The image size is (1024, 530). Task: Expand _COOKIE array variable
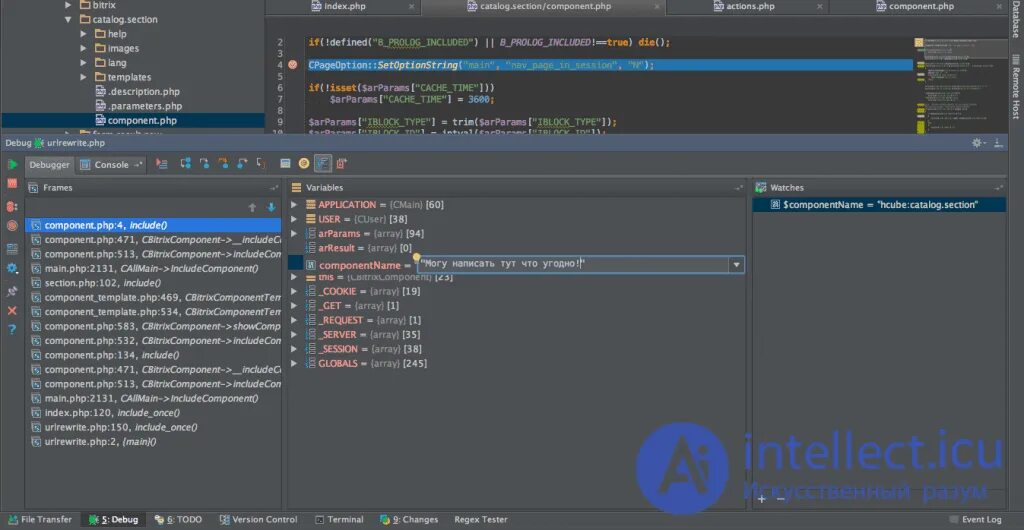[295, 291]
